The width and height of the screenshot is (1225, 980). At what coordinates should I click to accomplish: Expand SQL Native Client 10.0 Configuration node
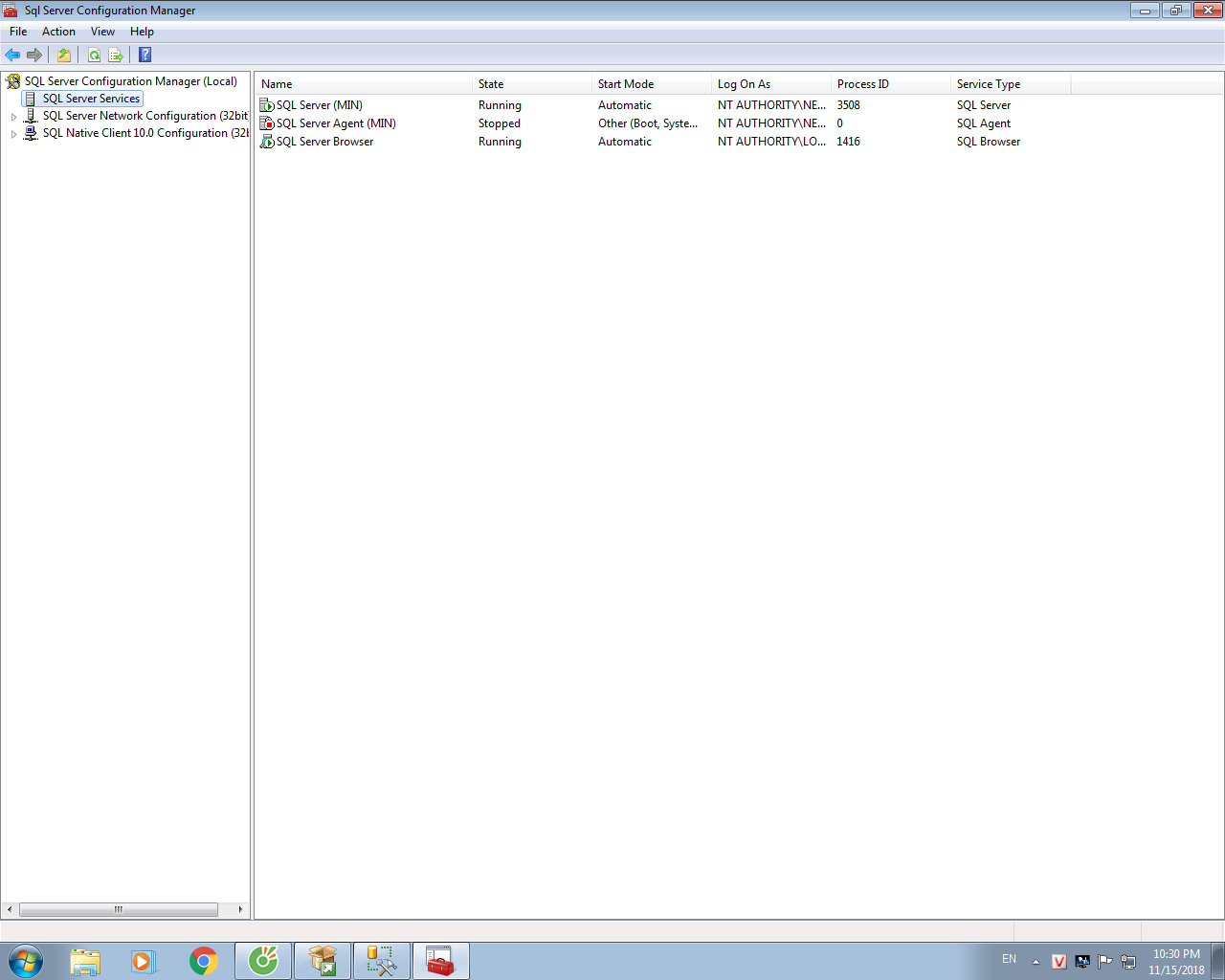click(13, 134)
